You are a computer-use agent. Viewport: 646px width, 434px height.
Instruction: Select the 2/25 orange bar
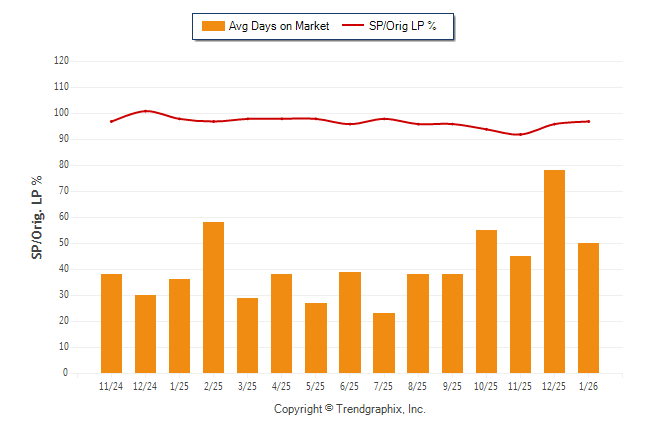[x=213, y=298]
